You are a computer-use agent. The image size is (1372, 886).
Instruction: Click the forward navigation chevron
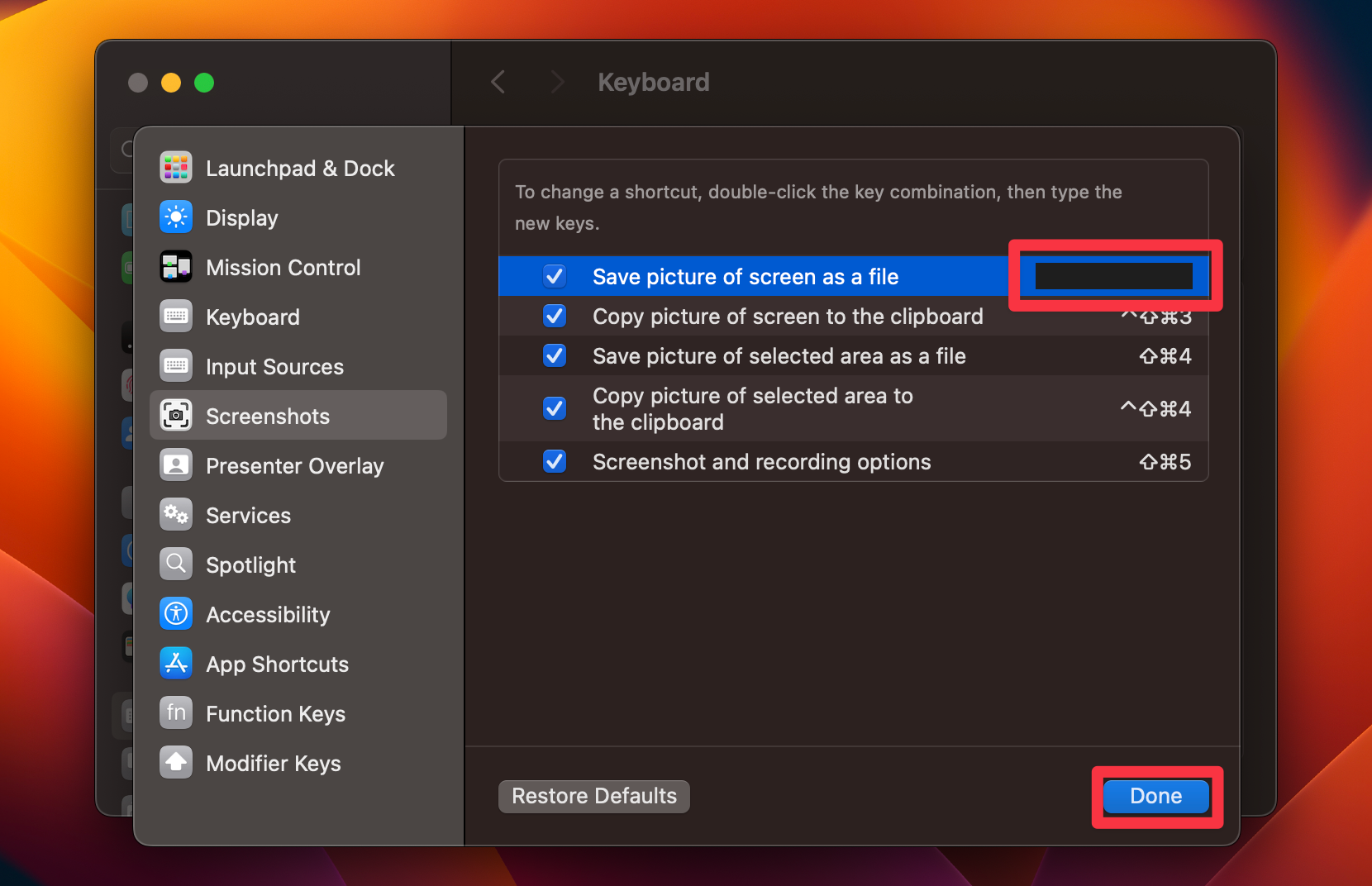coord(558,81)
